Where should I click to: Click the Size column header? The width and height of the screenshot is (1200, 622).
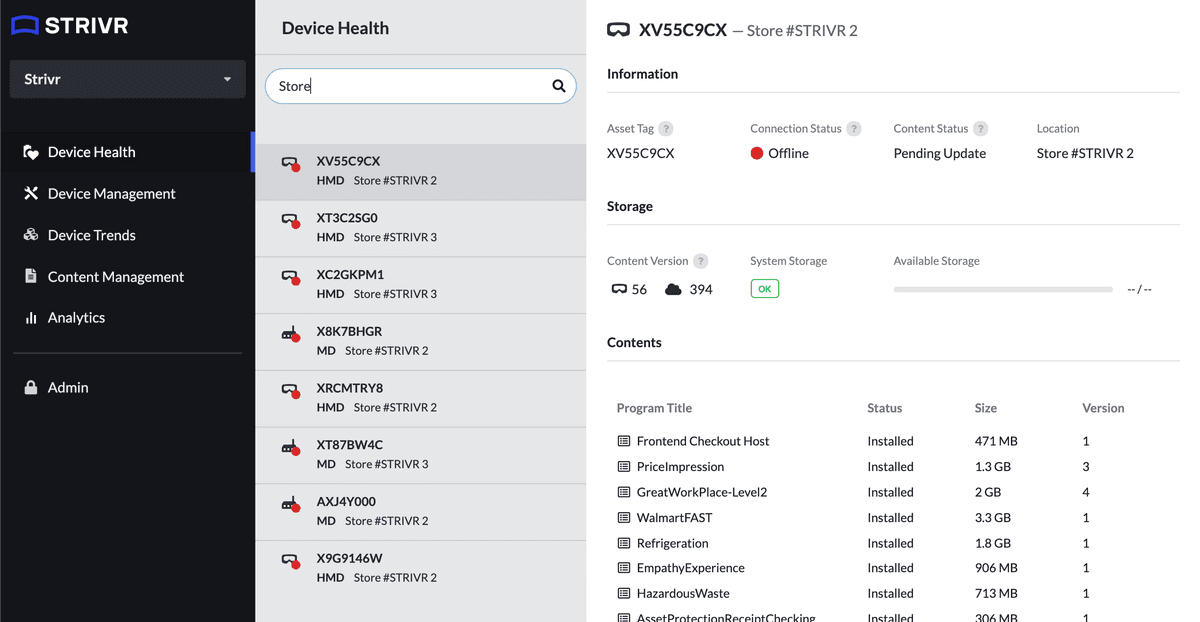(987, 408)
